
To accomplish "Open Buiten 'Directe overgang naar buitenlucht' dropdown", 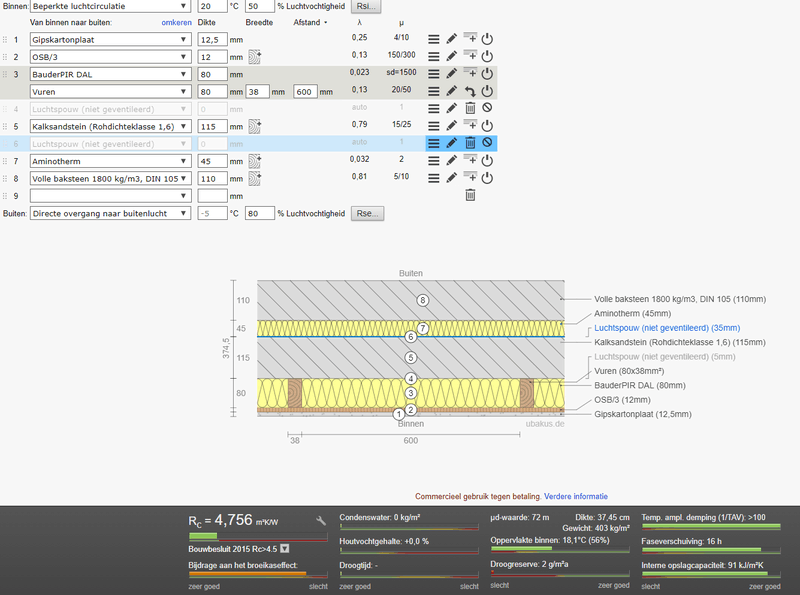I will click(111, 213).
